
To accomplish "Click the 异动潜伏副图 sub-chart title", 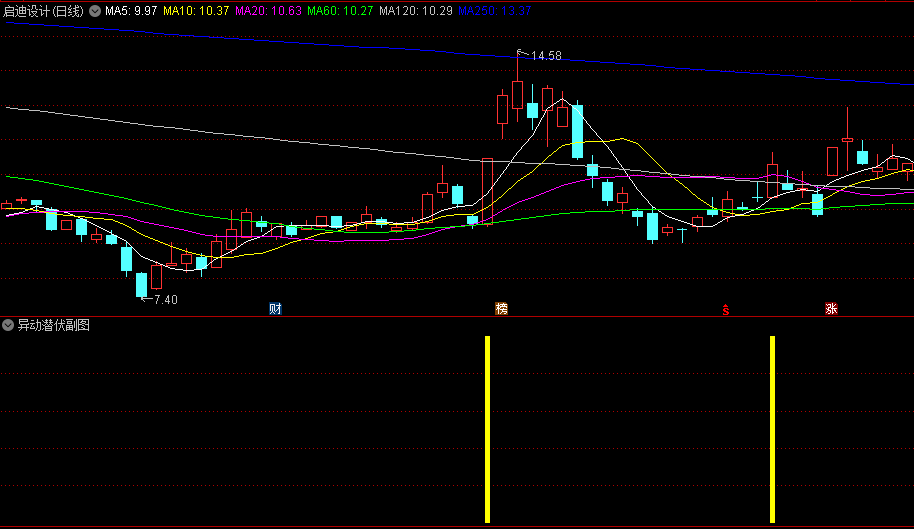I will 53,325.
